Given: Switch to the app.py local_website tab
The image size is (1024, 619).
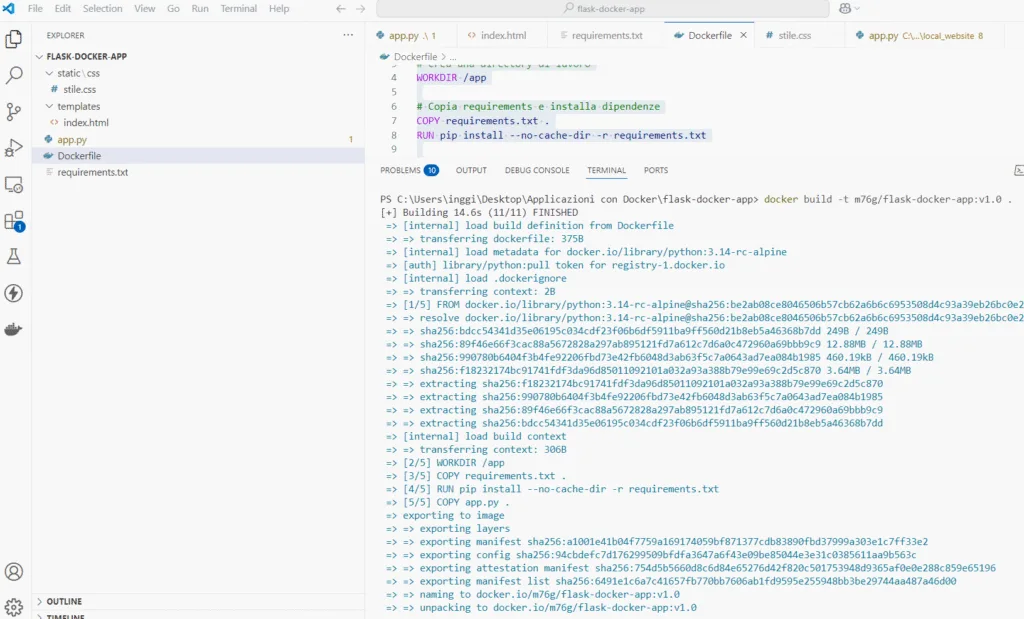Looking at the screenshot, I should (x=924, y=35).
